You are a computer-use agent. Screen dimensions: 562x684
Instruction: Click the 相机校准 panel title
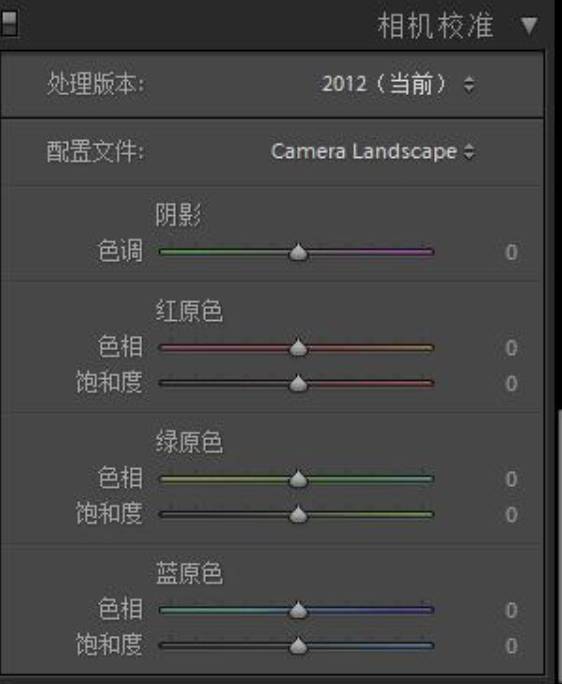pos(435,26)
